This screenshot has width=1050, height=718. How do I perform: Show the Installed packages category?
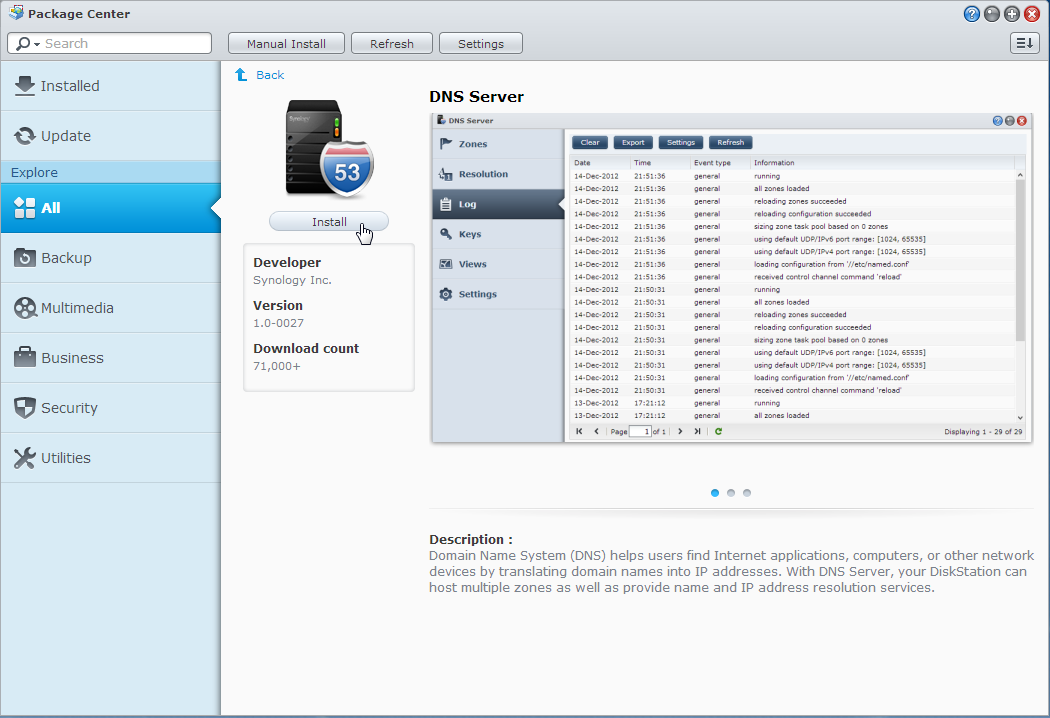110,86
